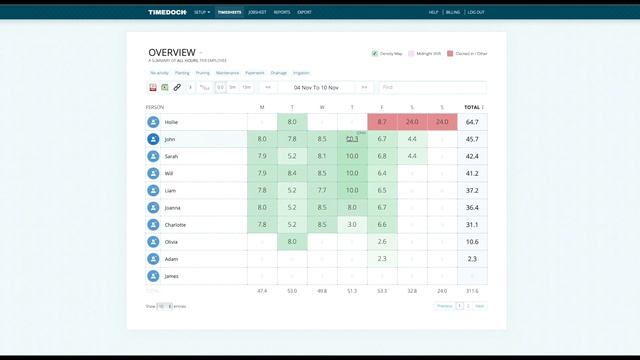The height and width of the screenshot is (360, 640).
Task: Open the Setup dropdown menu
Action: (x=202, y=12)
